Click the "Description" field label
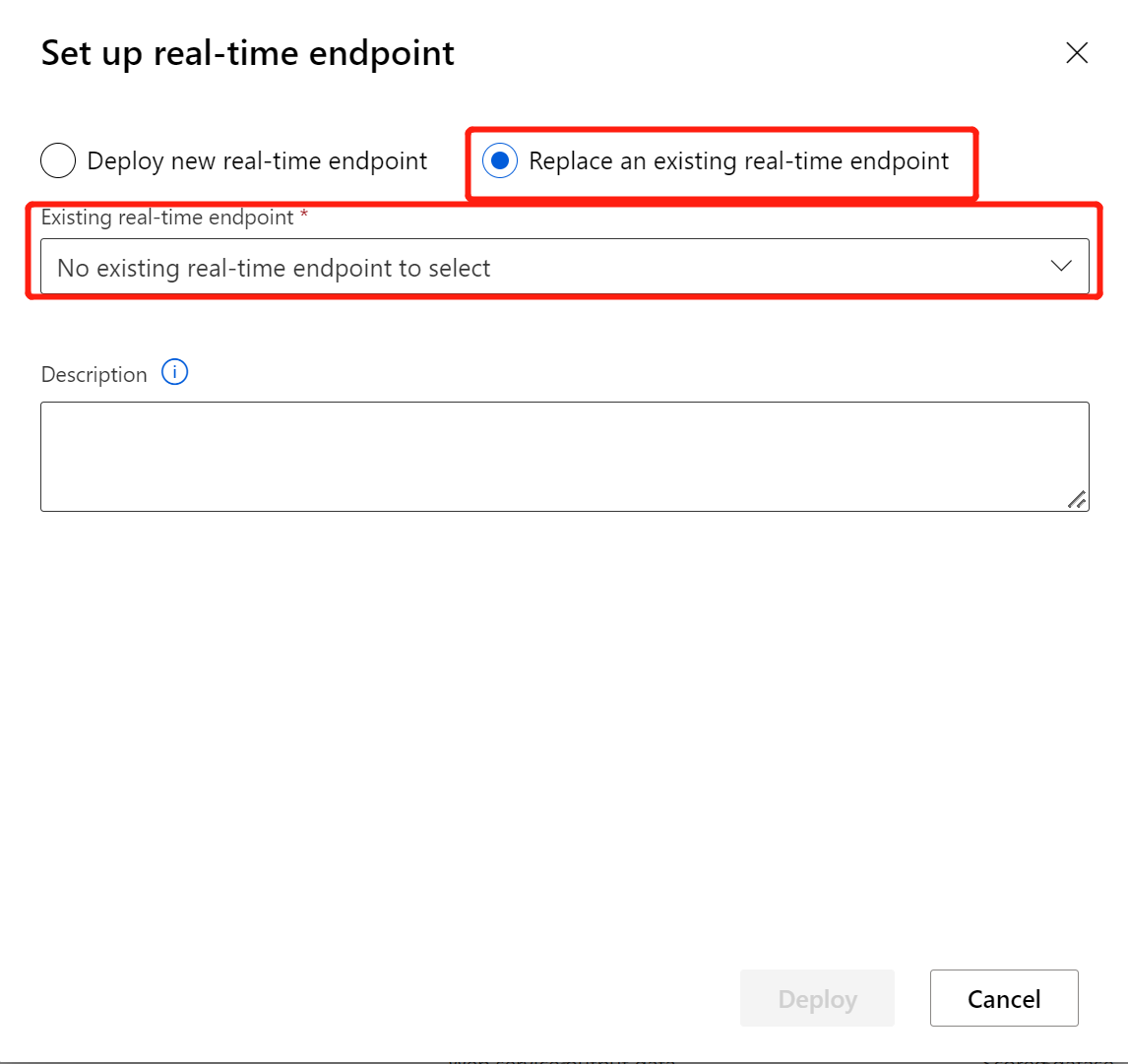This screenshot has width=1128, height=1064. [94, 375]
